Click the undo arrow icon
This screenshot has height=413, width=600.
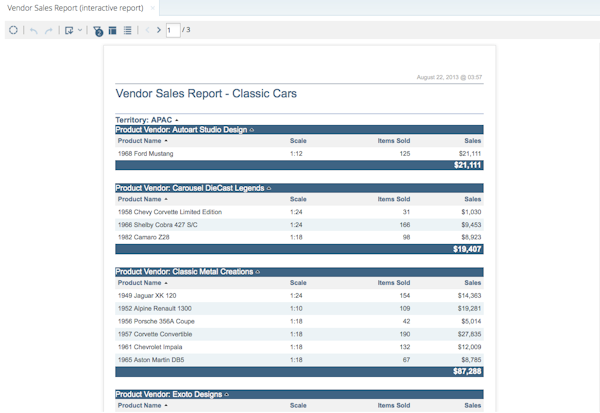tap(34, 30)
